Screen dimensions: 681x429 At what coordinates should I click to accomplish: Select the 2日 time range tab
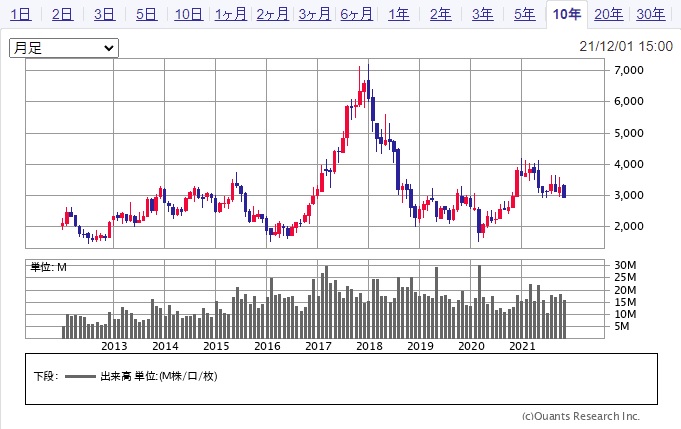(x=63, y=14)
